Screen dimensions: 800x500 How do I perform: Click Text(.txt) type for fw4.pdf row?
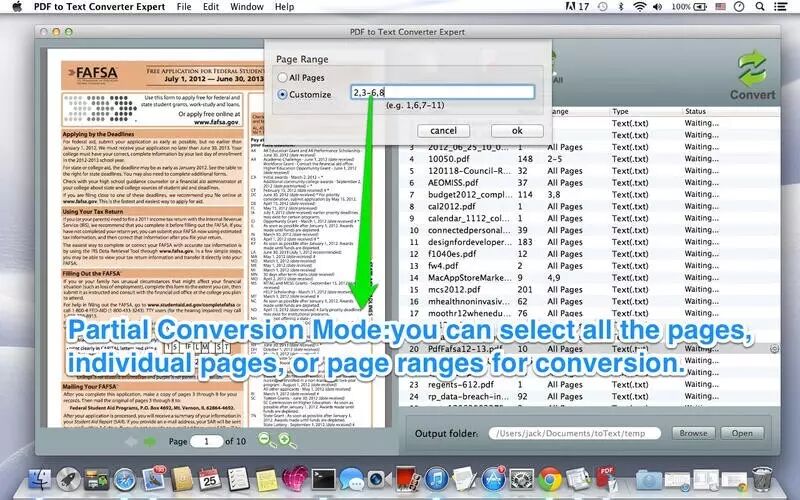pyautogui.click(x=630, y=266)
